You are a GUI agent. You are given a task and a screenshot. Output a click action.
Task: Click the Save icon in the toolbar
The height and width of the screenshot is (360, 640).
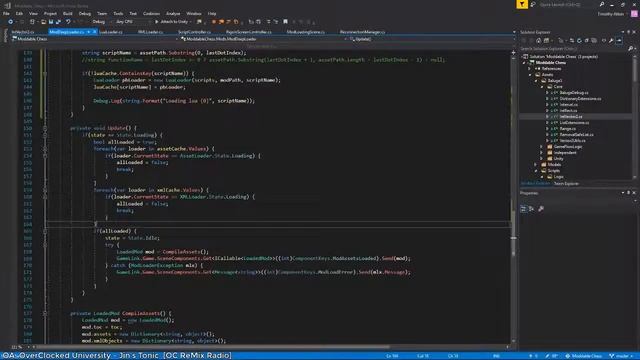[51, 22]
